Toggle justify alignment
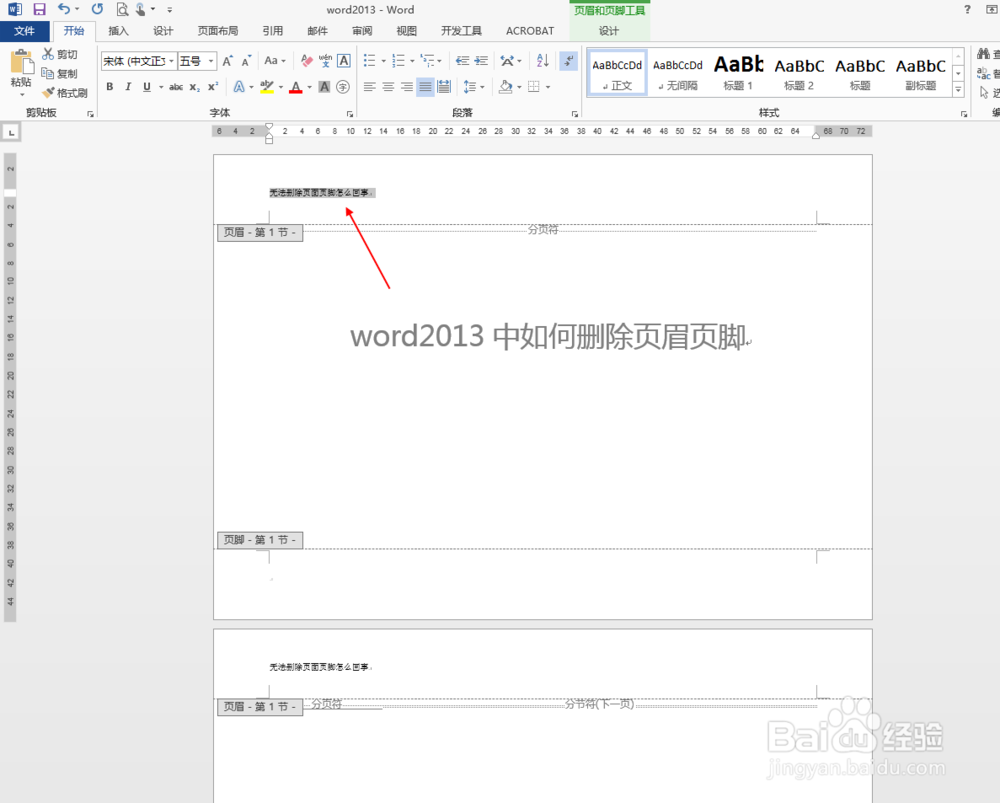Viewport: 1000px width, 803px height. tap(425, 87)
